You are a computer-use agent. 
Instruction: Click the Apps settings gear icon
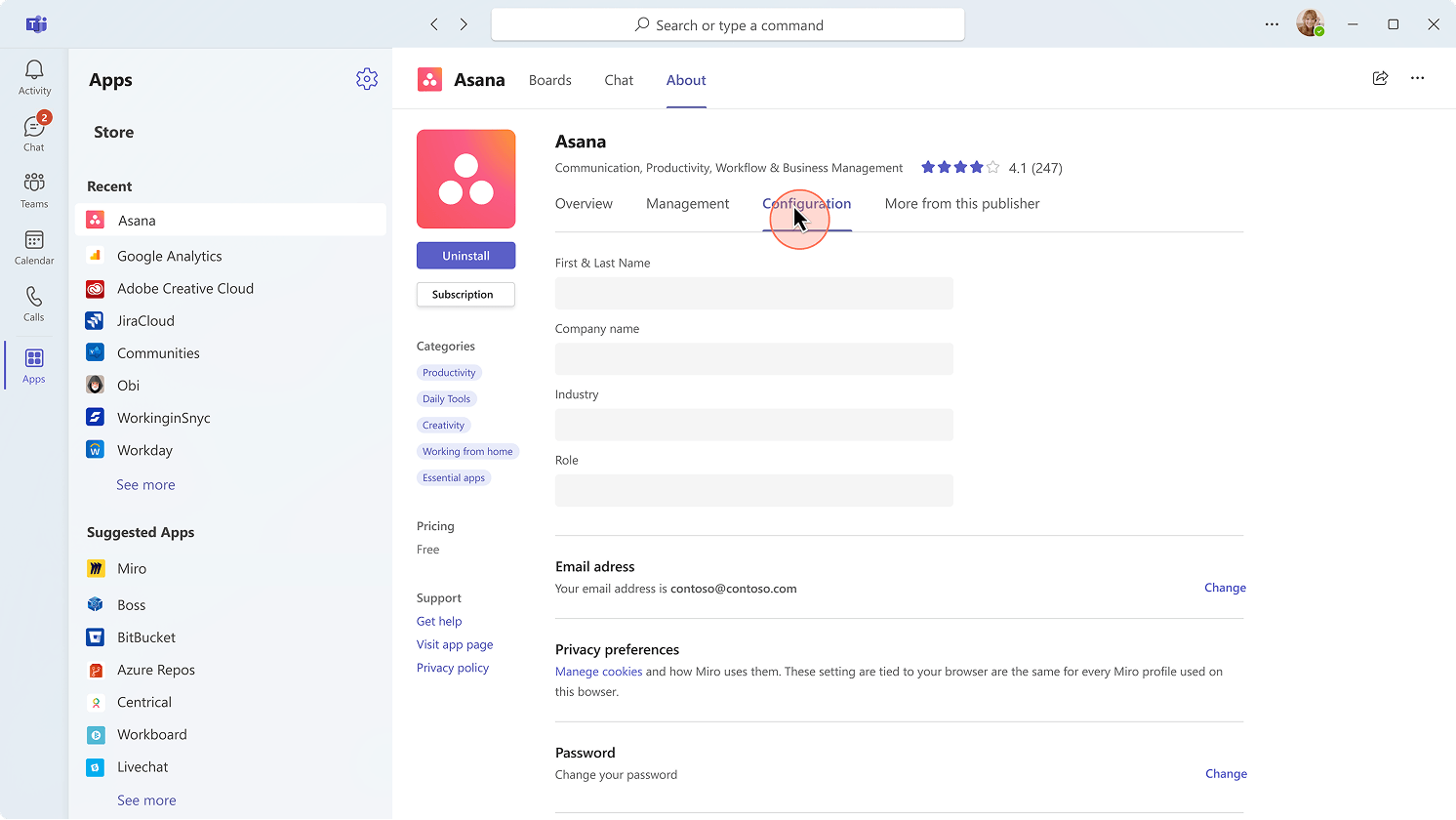(x=367, y=79)
